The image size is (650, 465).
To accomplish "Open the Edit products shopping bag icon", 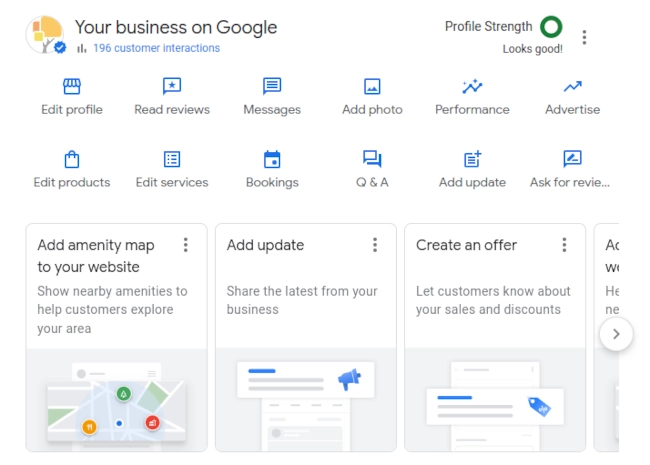I will coord(72,159).
